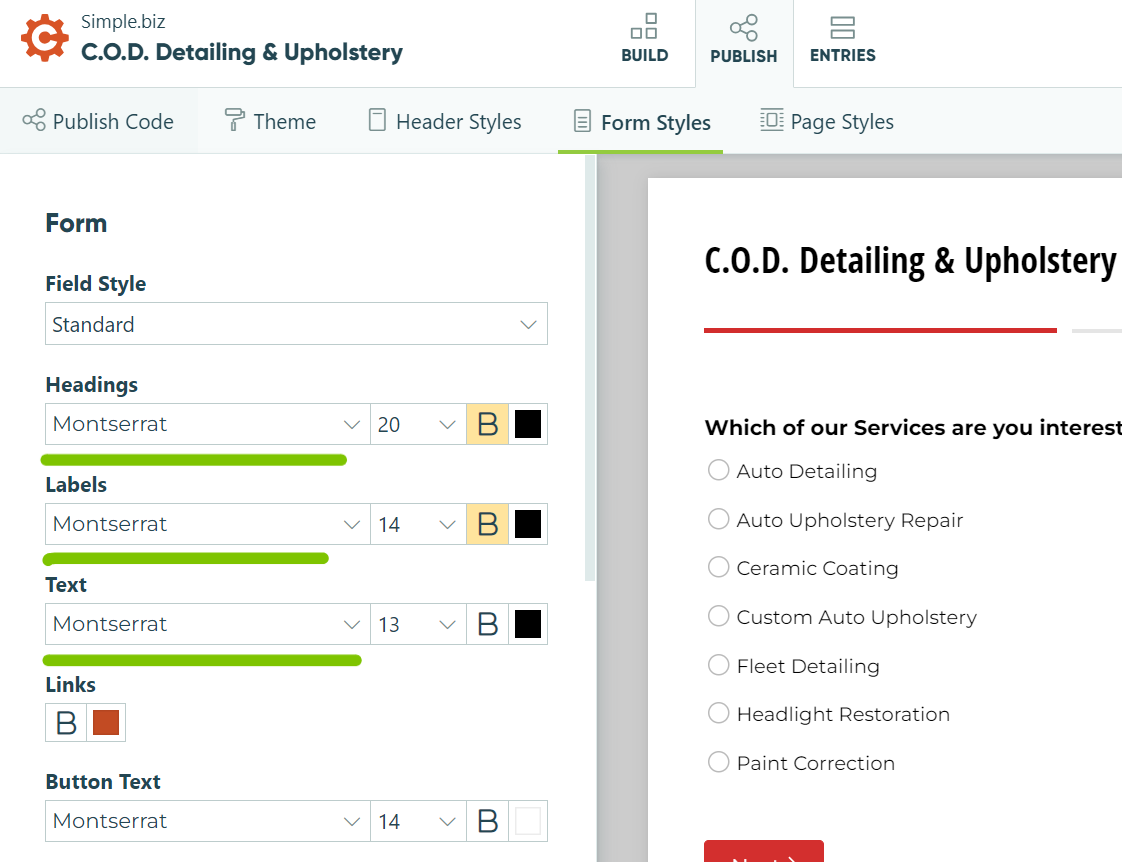Screen dimensions: 1122x862
Task: Select the Auto Upholstery Repair option
Action: [718, 519]
